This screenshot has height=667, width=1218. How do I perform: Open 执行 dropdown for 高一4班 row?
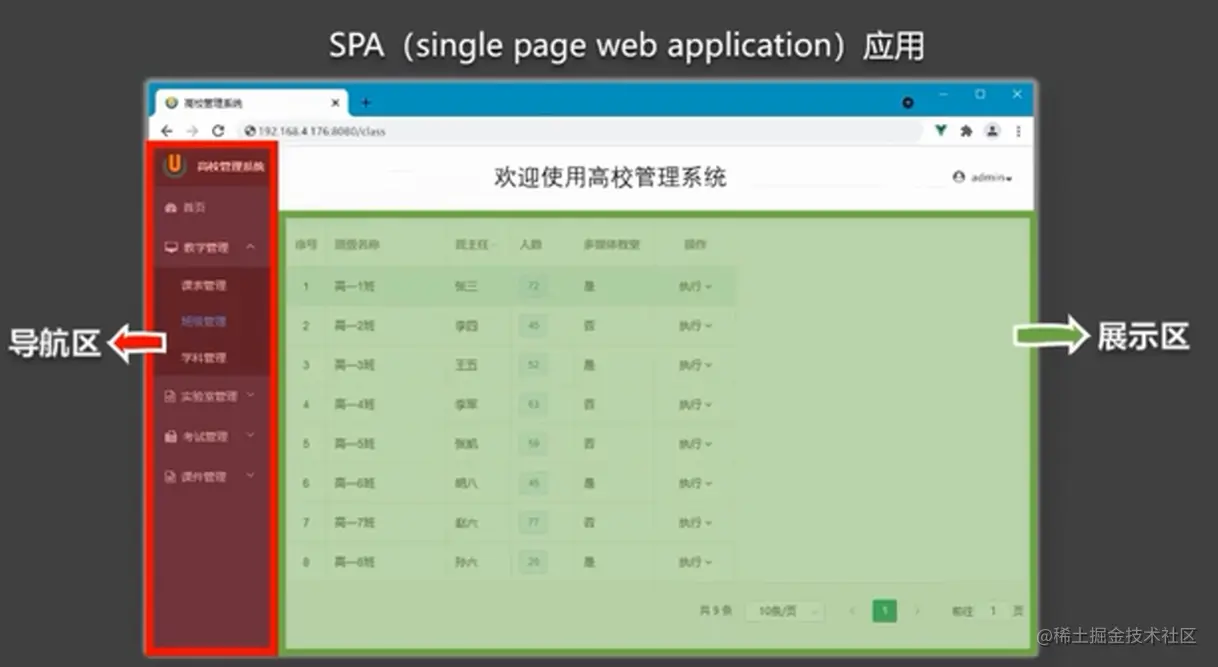click(695, 405)
